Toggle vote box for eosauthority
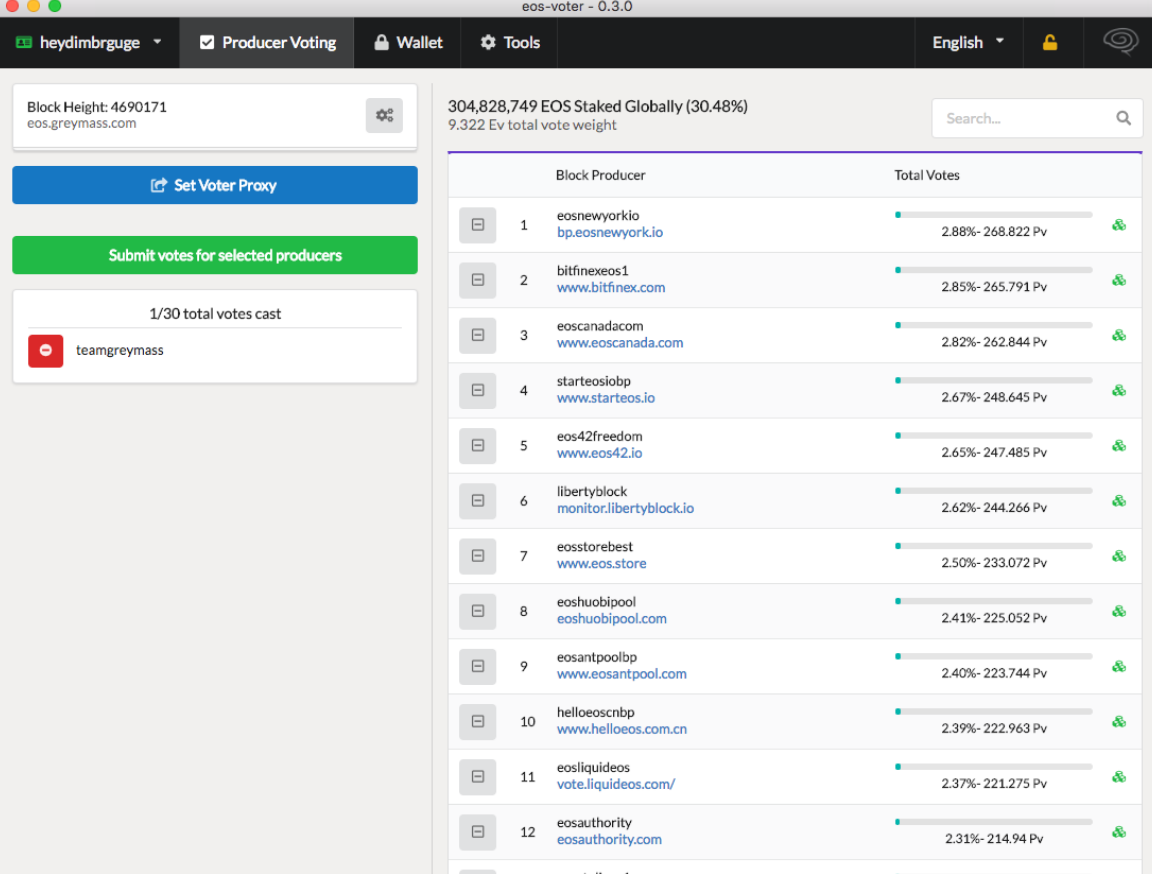This screenshot has height=874, width=1152. coord(478,832)
